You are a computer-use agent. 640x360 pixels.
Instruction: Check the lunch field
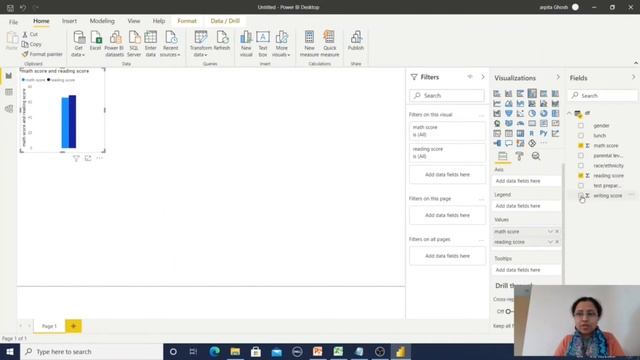click(581, 136)
